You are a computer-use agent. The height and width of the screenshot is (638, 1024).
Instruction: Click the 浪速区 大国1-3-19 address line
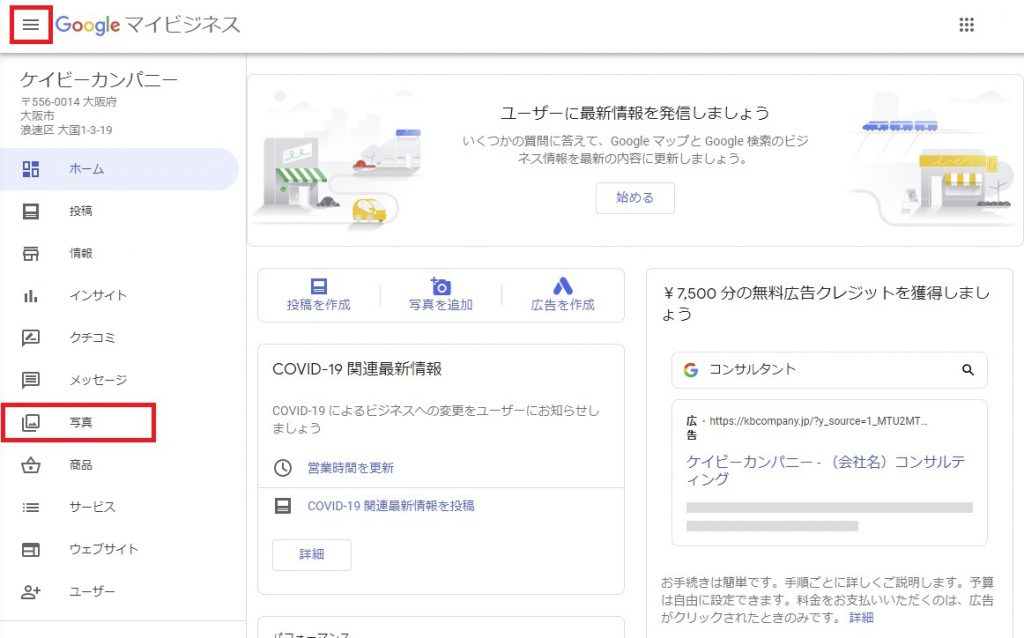click(66, 130)
